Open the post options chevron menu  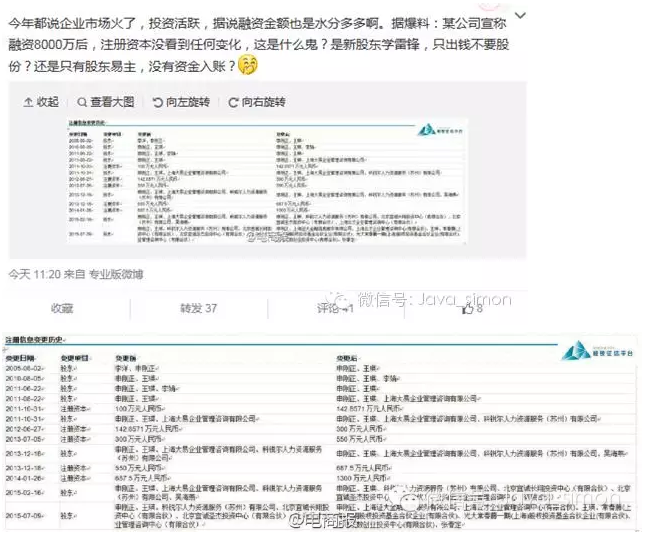[x=520, y=16]
